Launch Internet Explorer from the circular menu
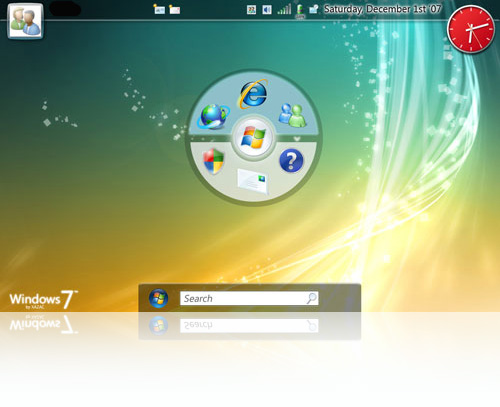Viewport: 500px width, 407px height. coord(254,94)
